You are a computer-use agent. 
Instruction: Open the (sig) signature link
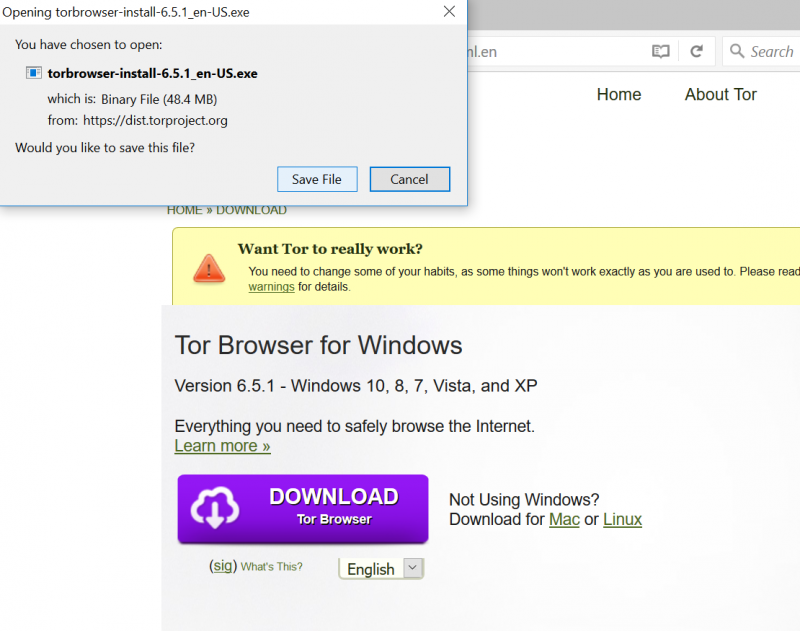coord(223,566)
